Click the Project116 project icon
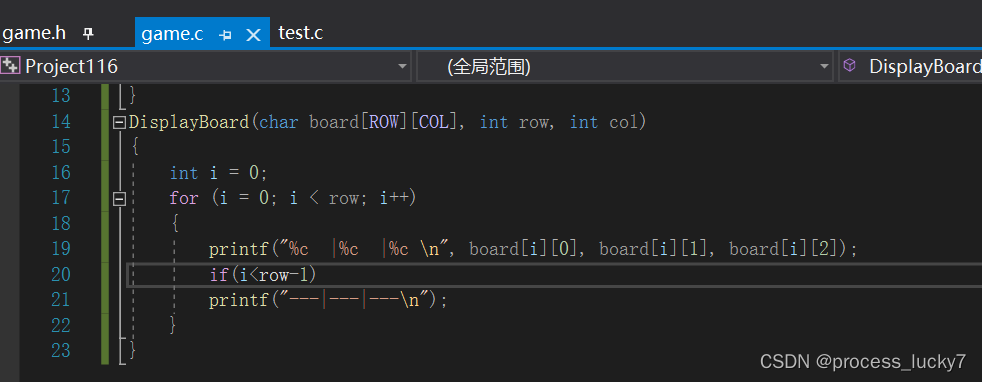 click(x=11, y=66)
